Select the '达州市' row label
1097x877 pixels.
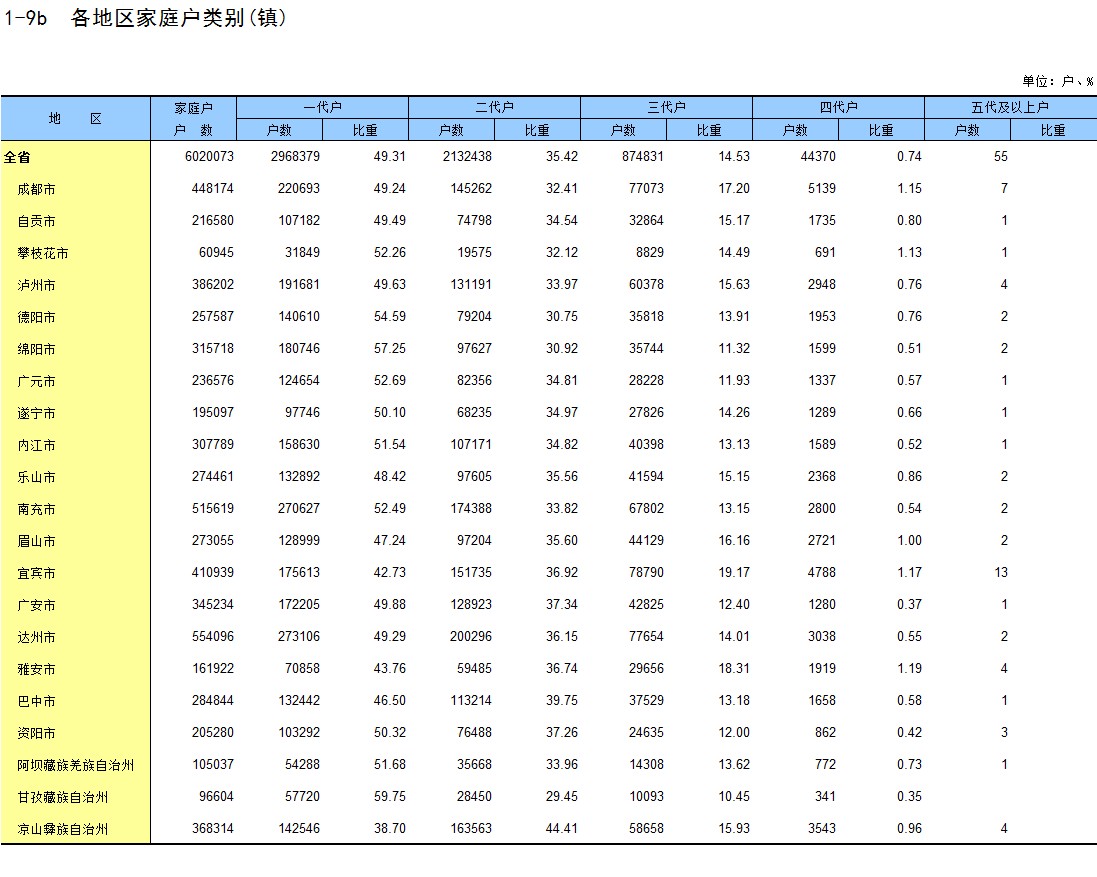(36, 638)
